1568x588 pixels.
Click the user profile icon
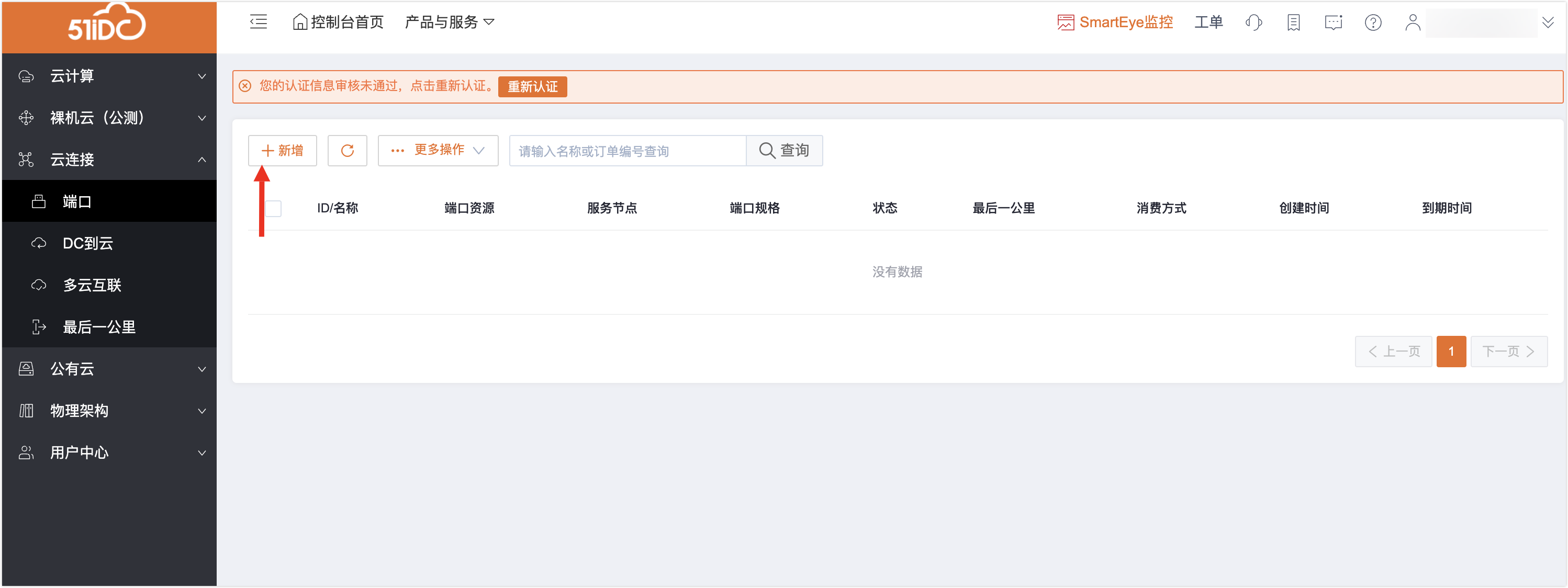1412,22
